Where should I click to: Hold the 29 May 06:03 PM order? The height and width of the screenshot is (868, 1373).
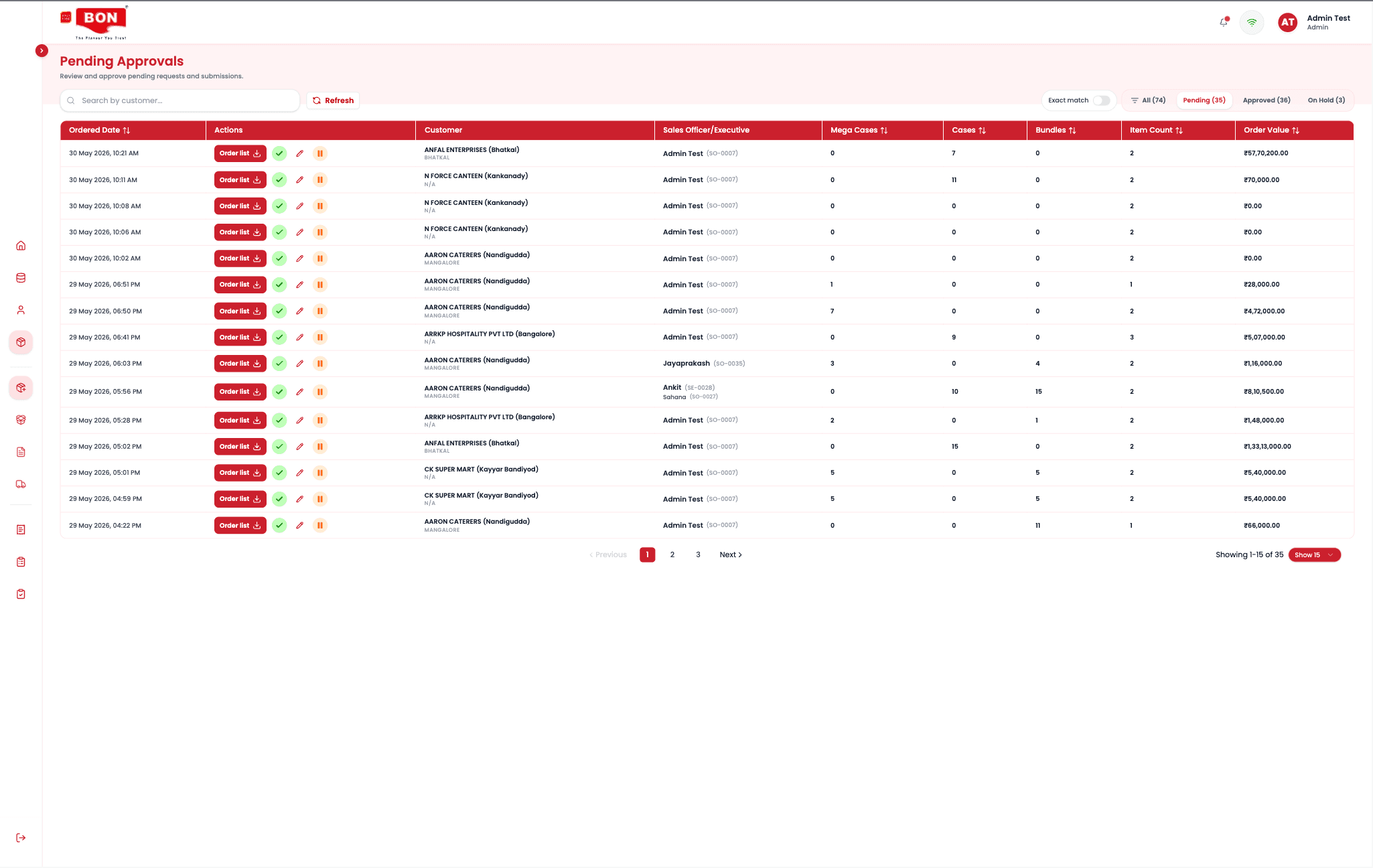[x=320, y=364]
